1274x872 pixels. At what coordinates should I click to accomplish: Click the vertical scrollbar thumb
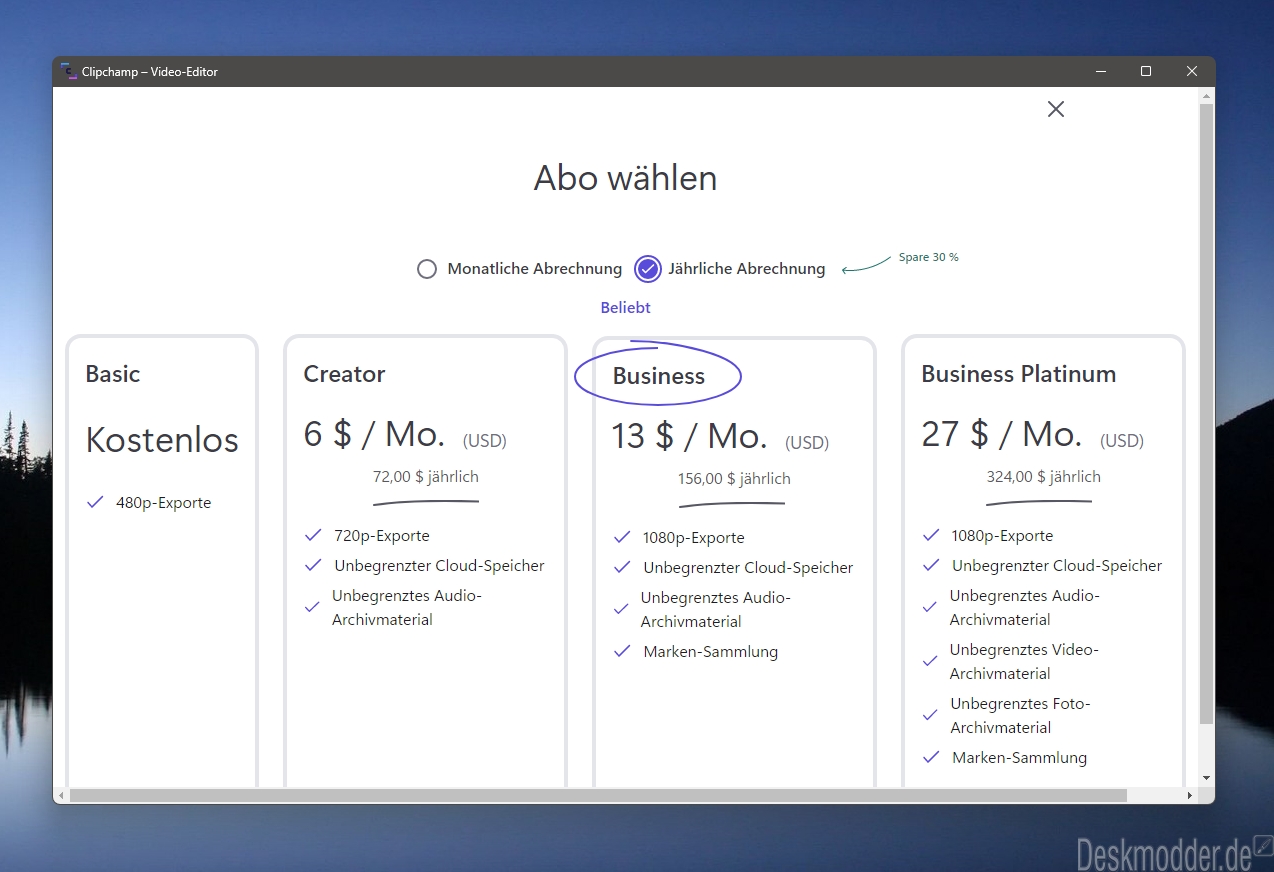tap(1206, 414)
